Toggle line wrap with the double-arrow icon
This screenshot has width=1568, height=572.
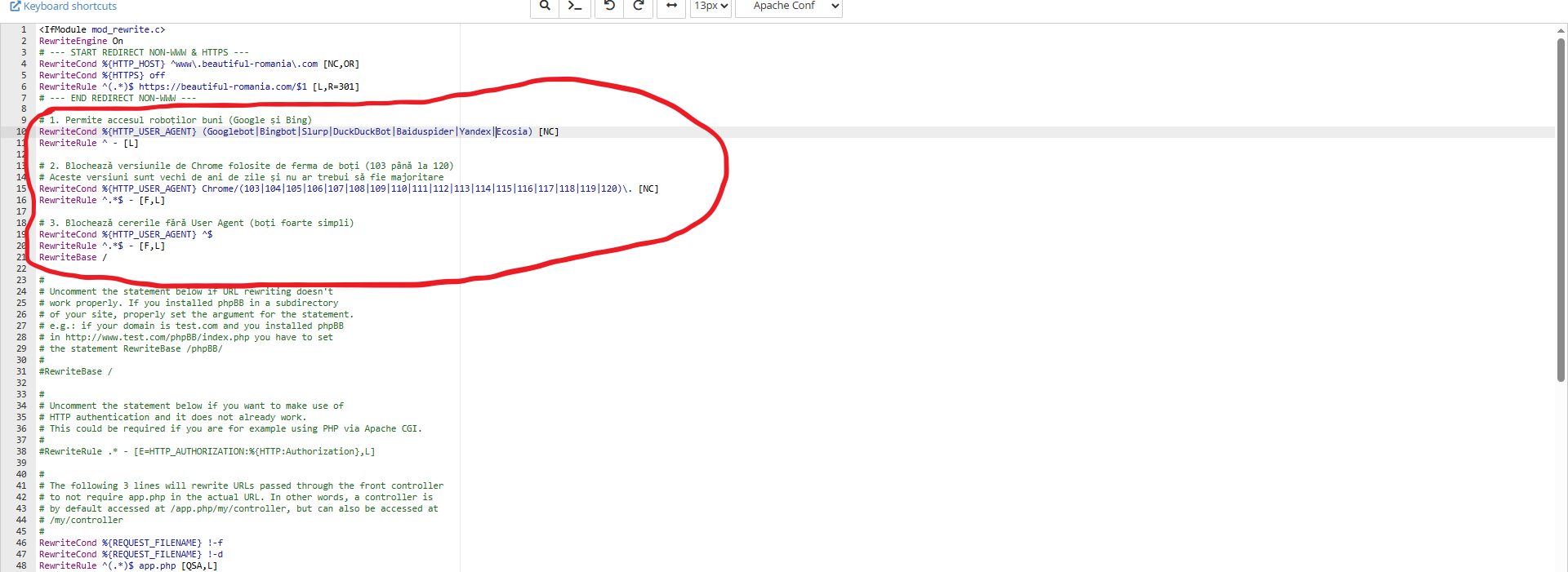(x=671, y=6)
